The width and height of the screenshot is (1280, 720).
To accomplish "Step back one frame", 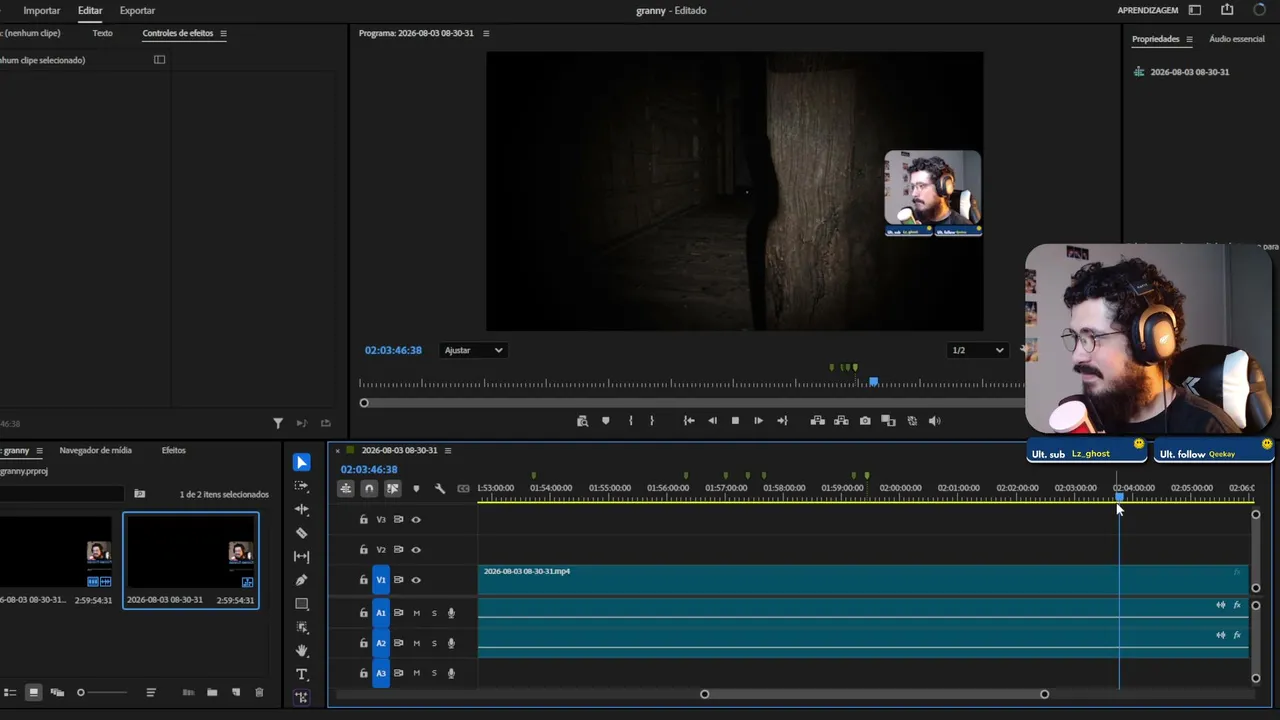I will 712,421.
